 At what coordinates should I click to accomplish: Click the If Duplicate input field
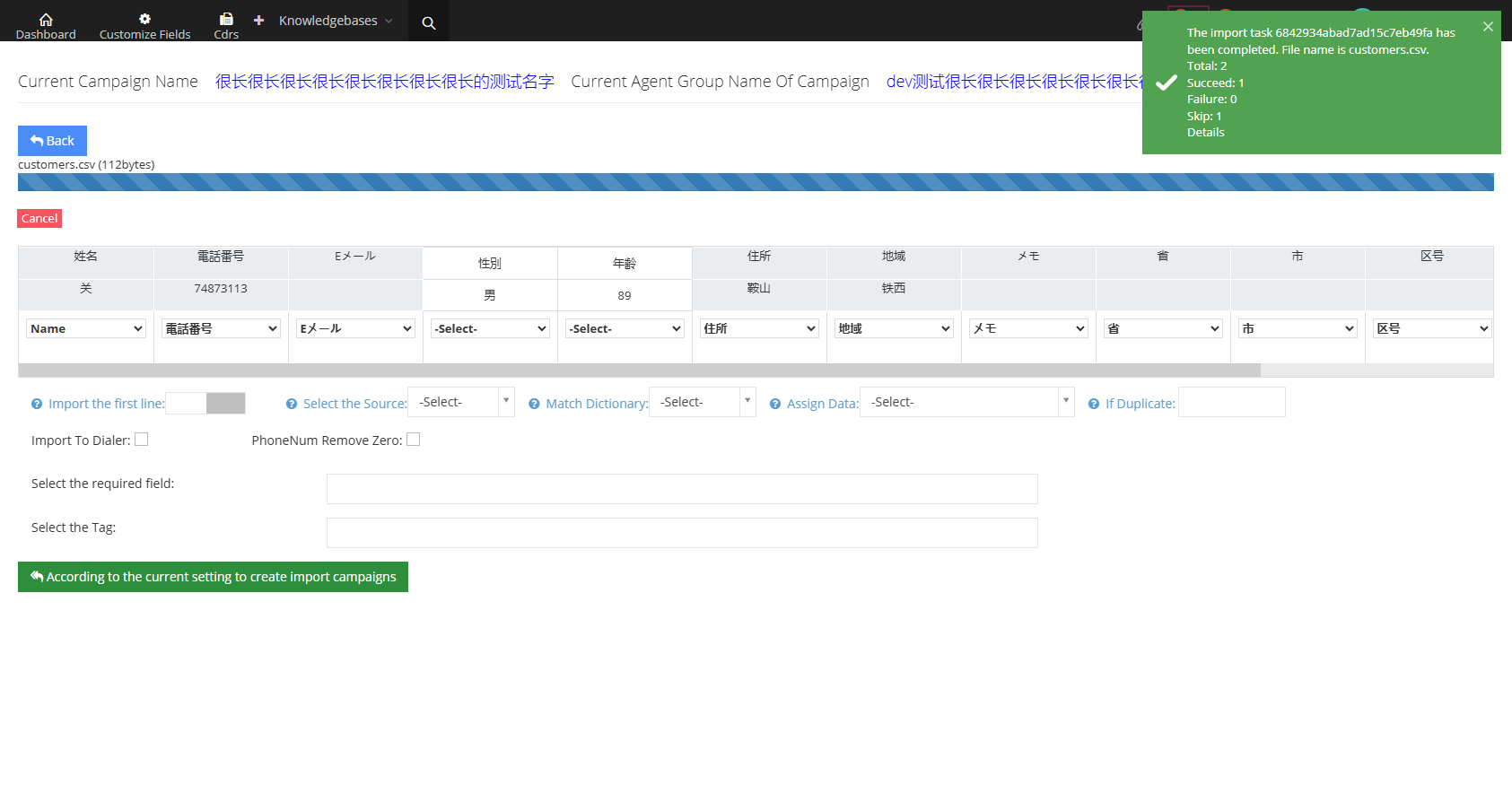click(1231, 402)
